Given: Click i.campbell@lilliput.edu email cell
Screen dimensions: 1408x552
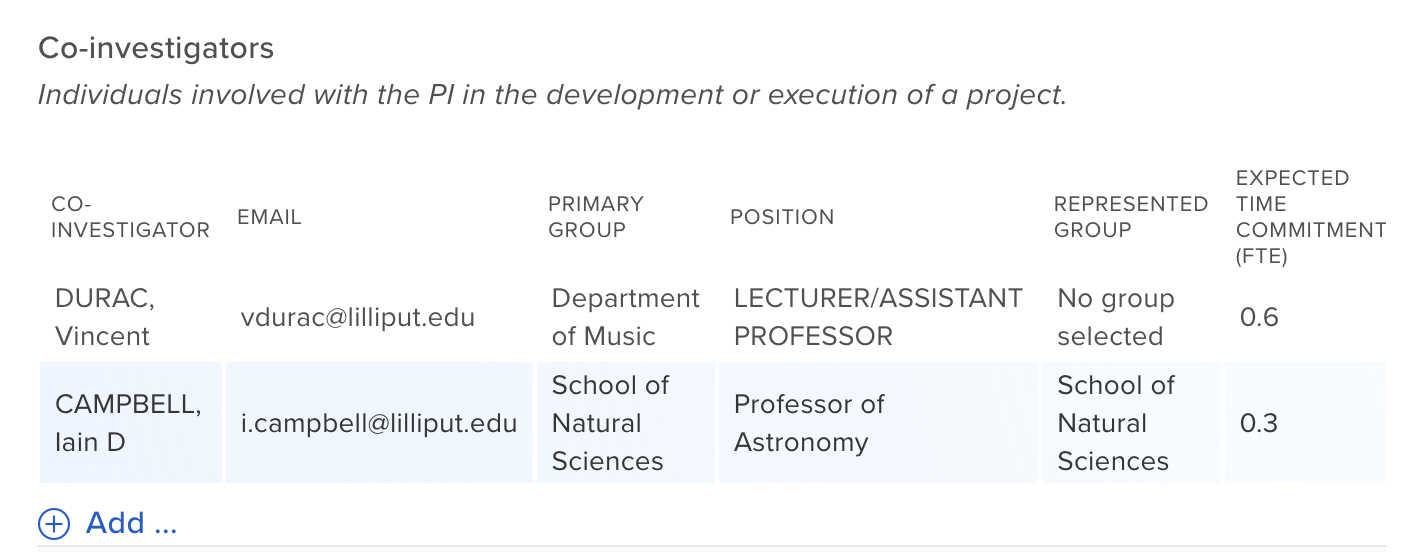Looking at the screenshot, I should pos(379,423).
